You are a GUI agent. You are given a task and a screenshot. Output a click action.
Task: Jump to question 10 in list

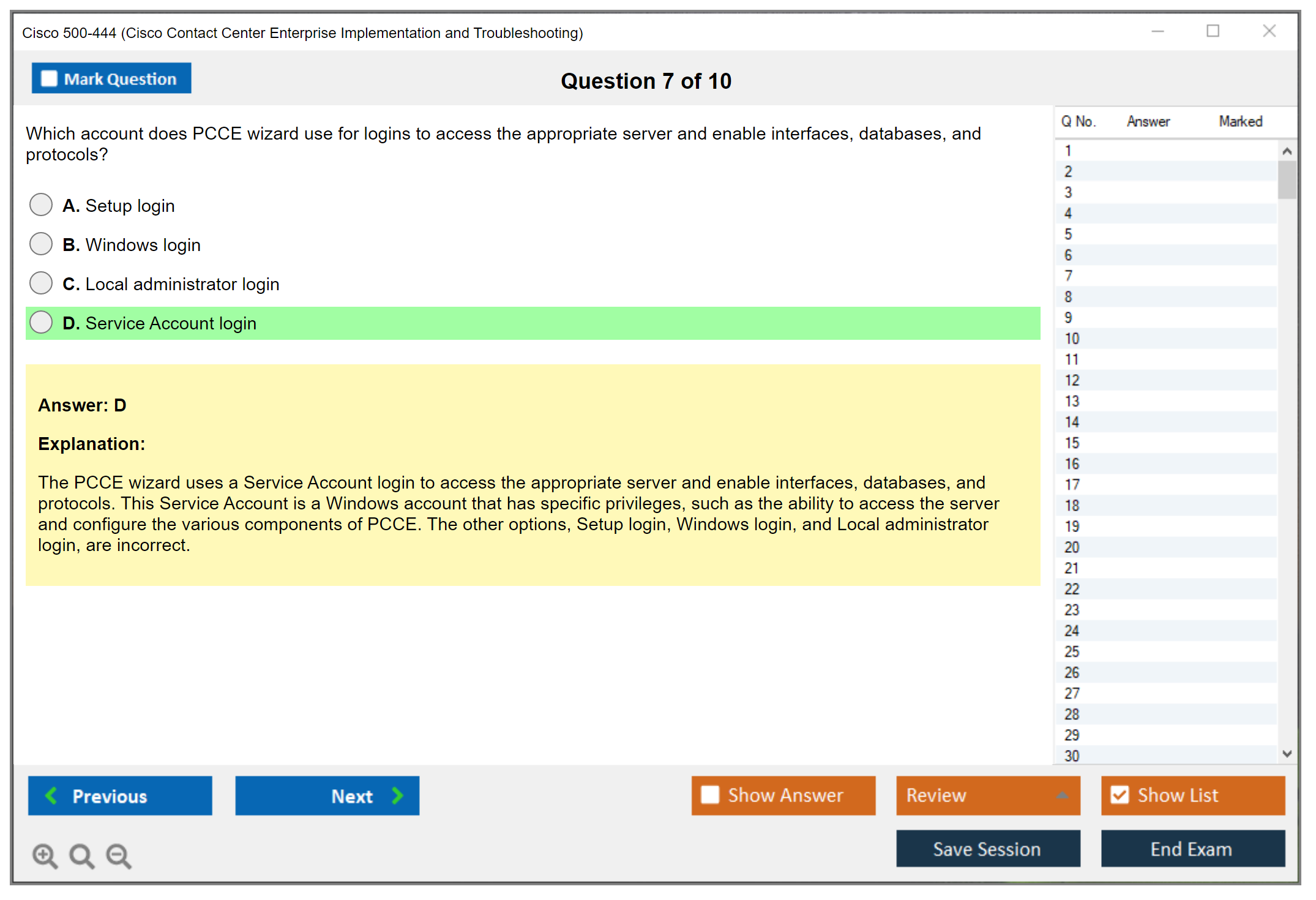coord(1072,339)
